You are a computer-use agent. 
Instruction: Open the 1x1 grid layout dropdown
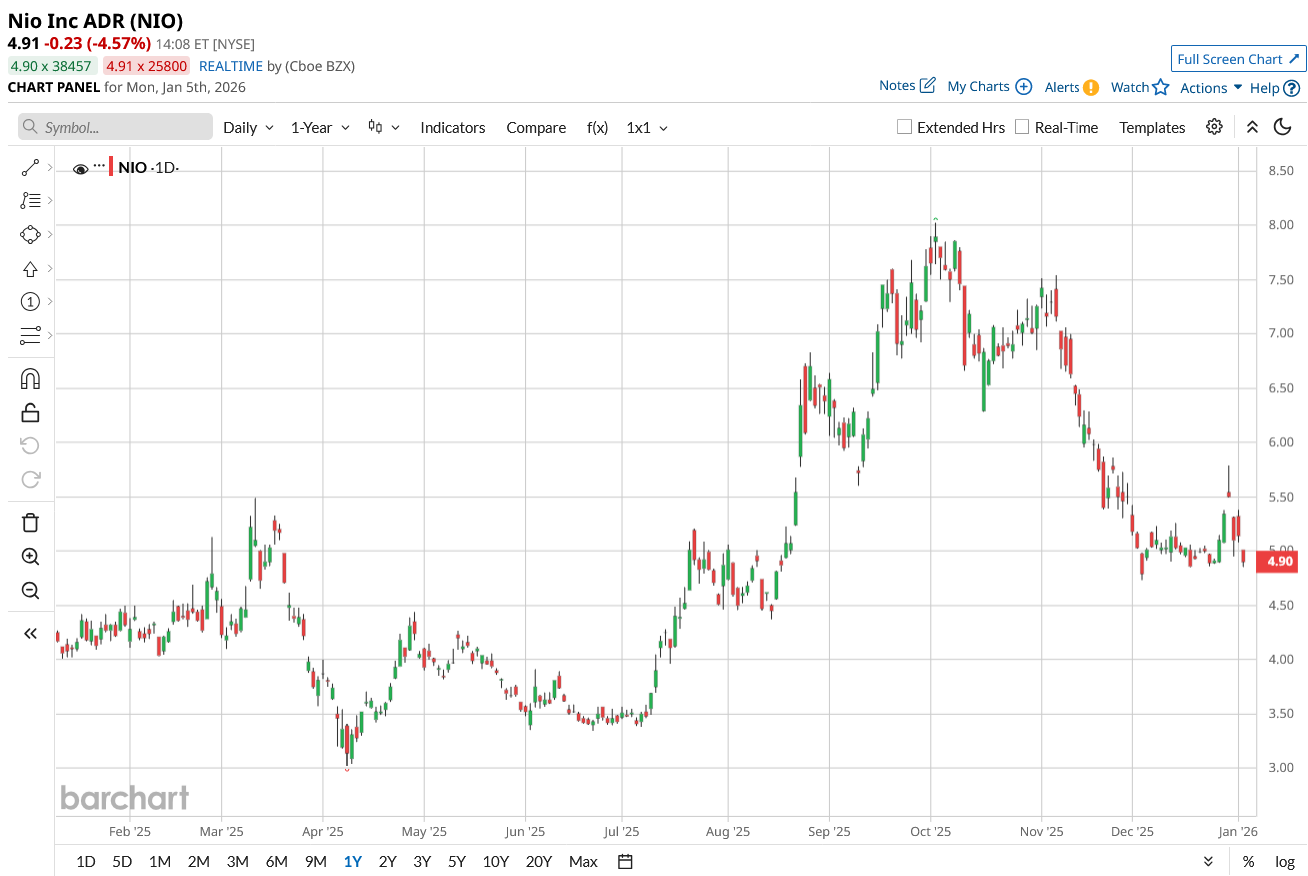coord(647,127)
